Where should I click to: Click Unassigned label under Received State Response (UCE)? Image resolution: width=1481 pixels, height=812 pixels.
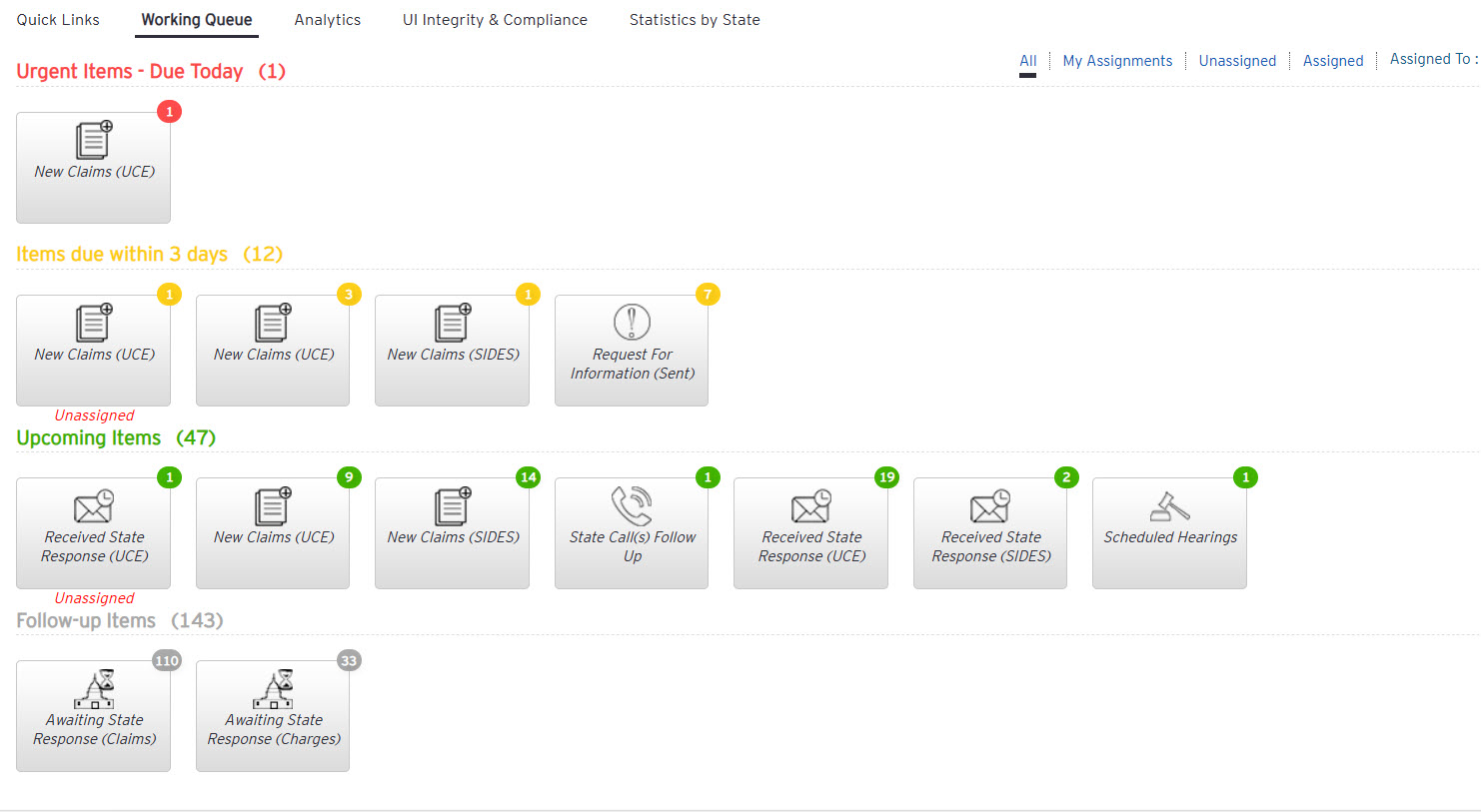(94, 598)
